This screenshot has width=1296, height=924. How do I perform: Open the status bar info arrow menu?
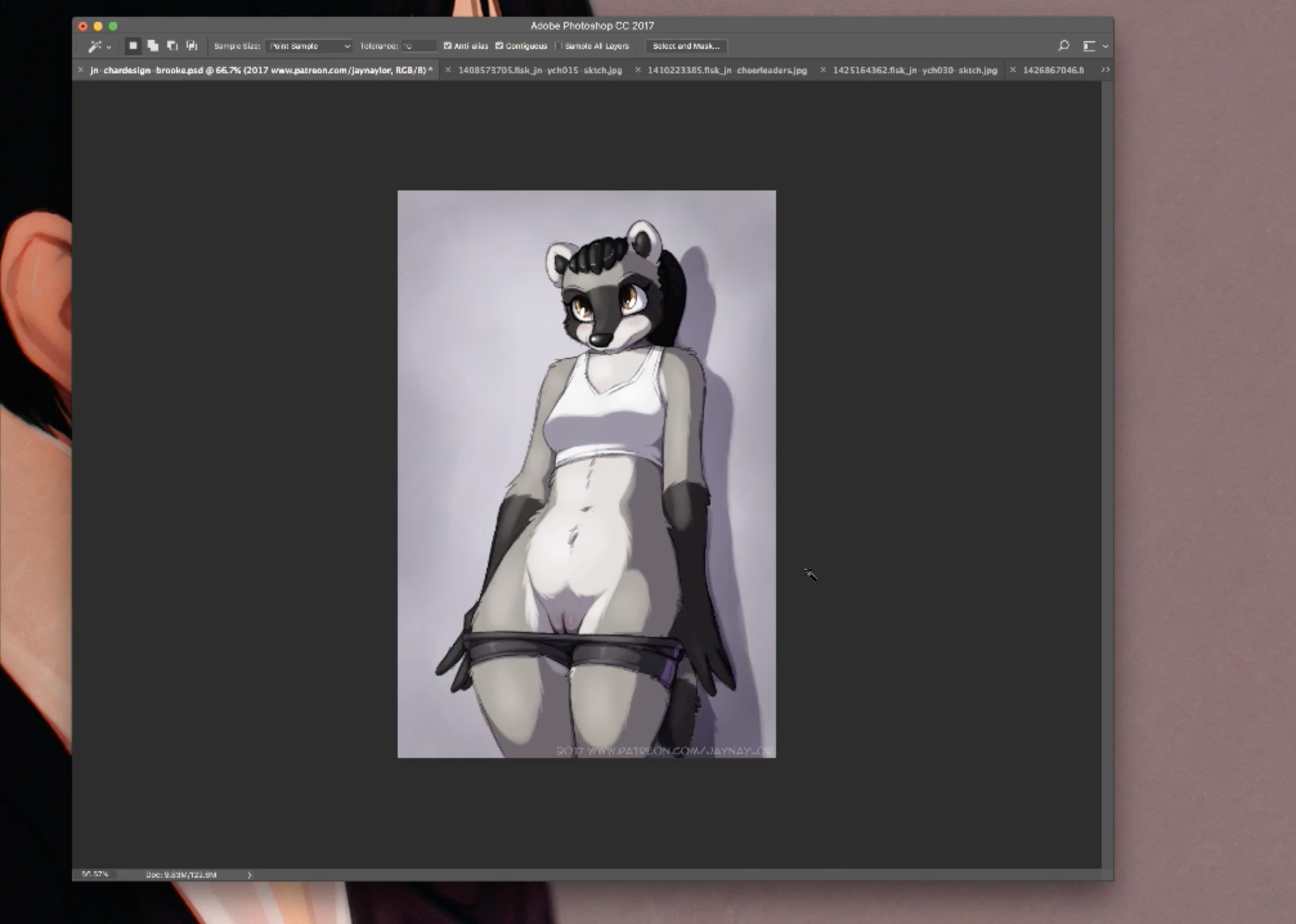(250, 875)
